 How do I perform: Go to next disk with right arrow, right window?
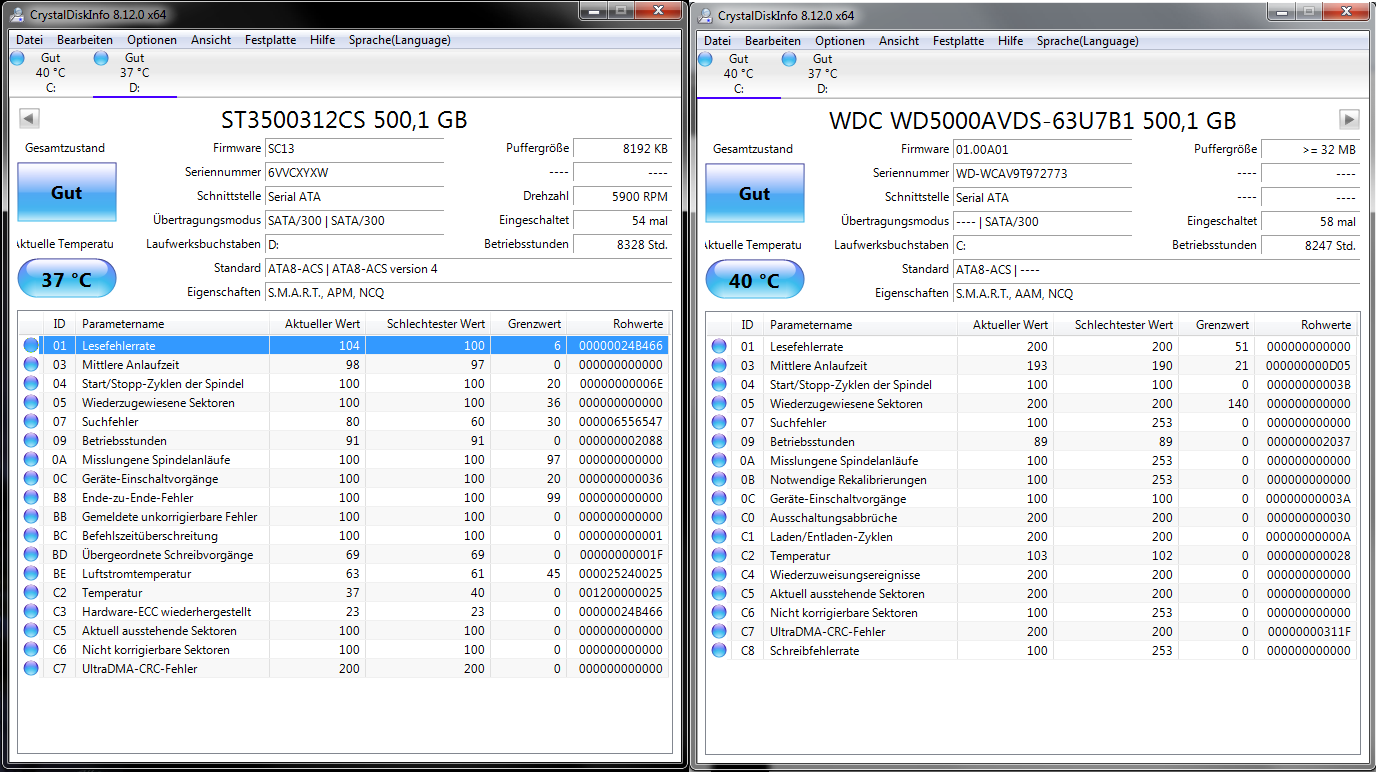(x=1349, y=119)
